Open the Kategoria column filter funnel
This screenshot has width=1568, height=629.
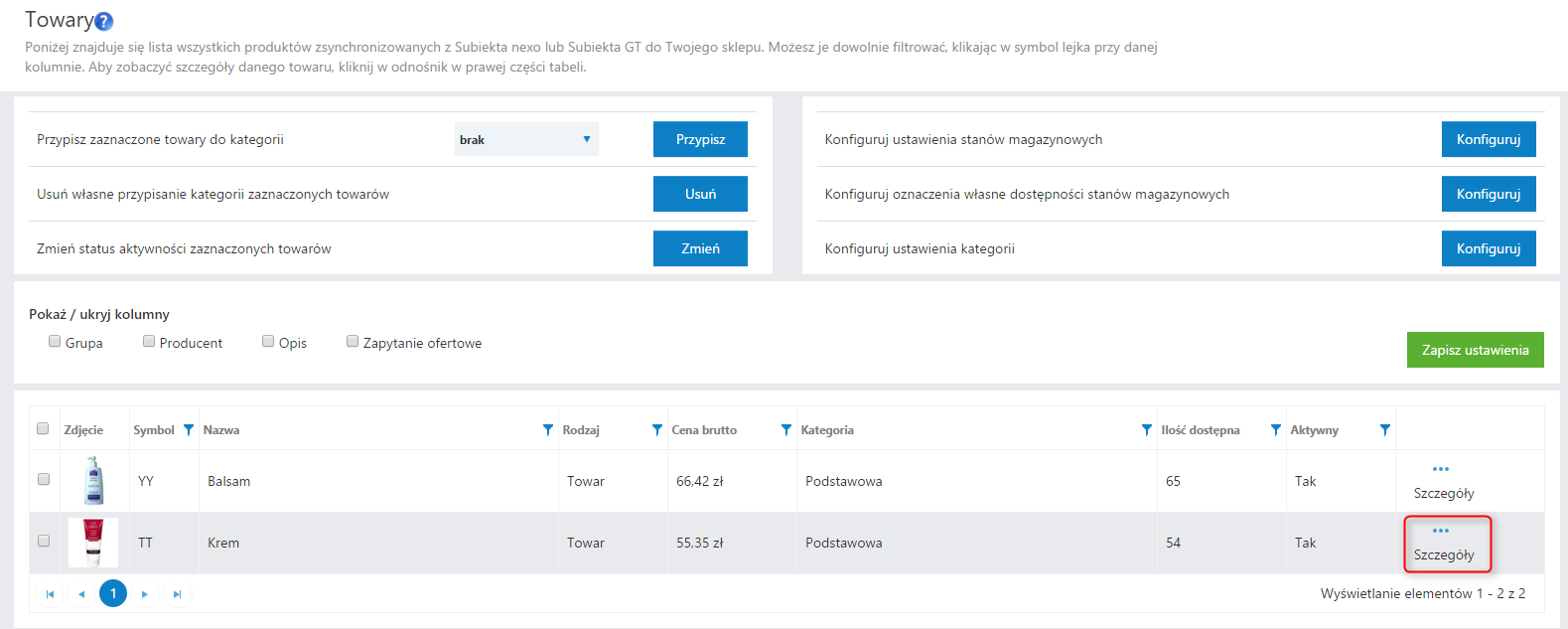click(1146, 430)
